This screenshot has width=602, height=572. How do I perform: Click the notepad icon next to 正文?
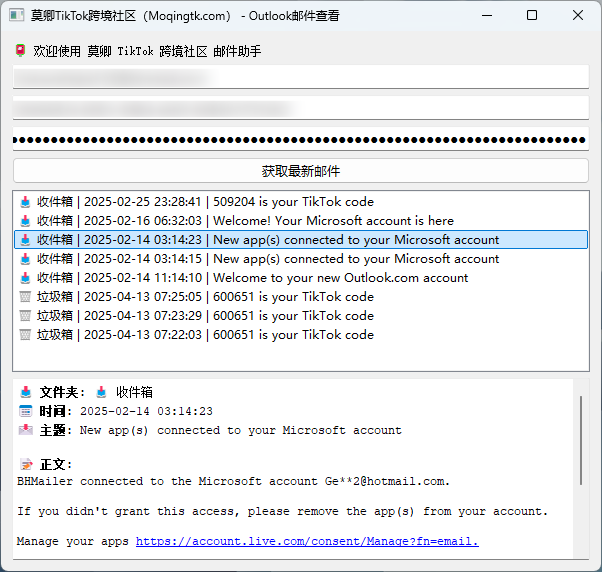pyautogui.click(x=26, y=465)
